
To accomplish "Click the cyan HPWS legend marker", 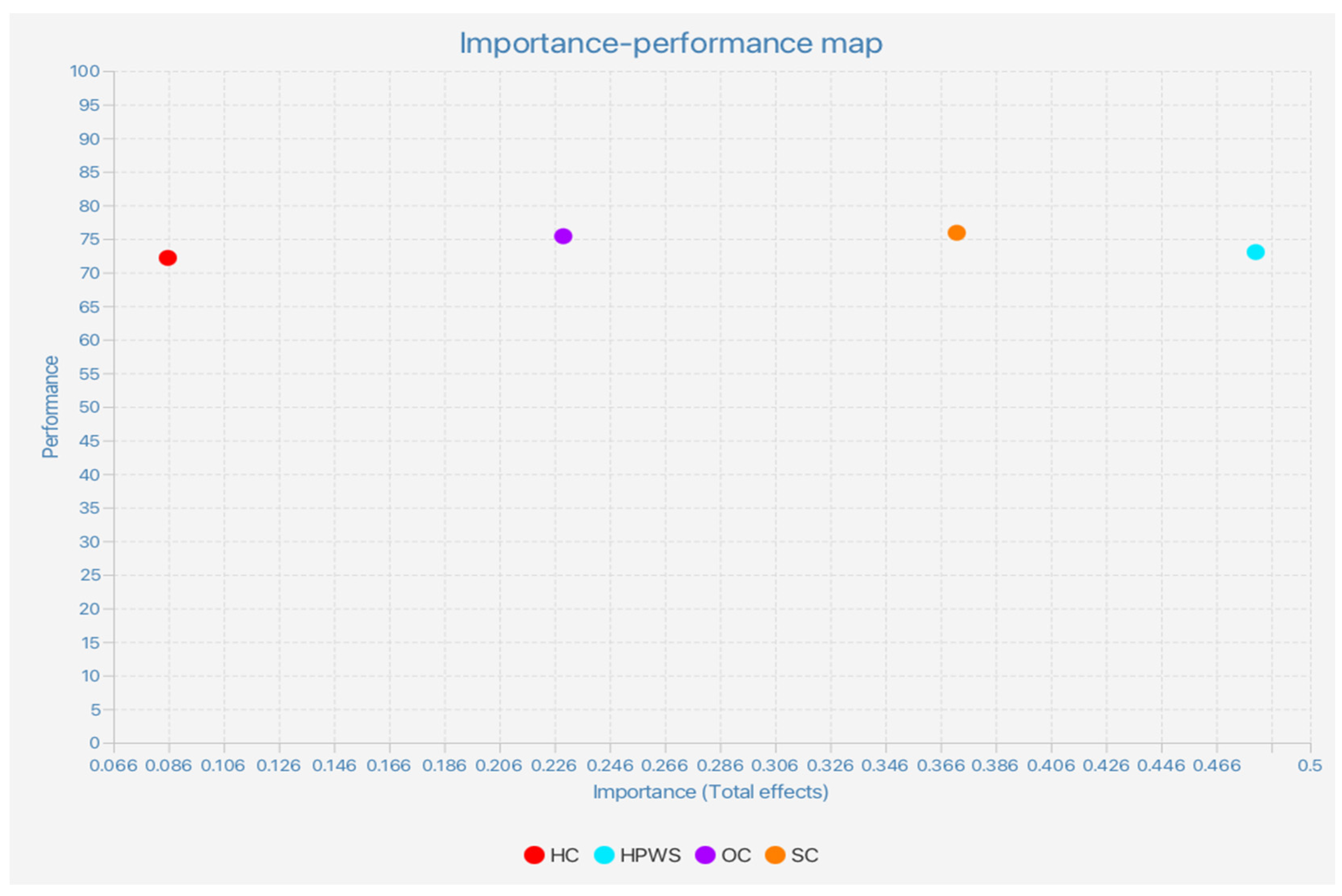I will click(x=603, y=856).
